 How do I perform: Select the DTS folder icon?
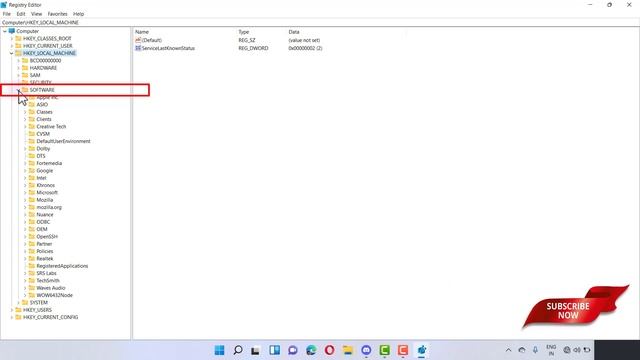pyautogui.click(x=32, y=156)
